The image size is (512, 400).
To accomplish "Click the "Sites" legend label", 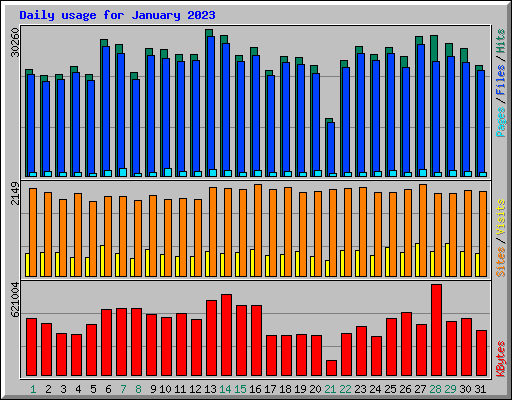I will [x=501, y=262].
